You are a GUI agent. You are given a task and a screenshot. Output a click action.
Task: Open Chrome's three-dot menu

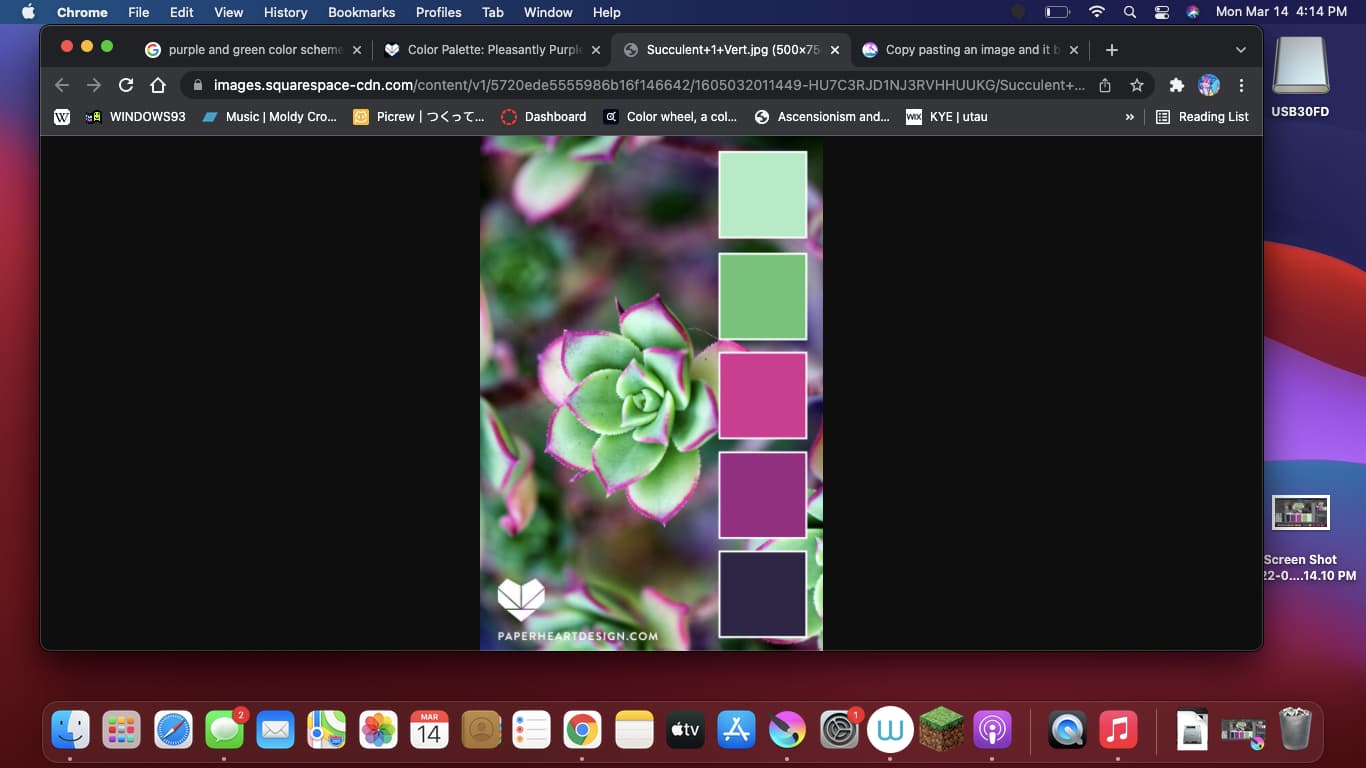point(1241,85)
